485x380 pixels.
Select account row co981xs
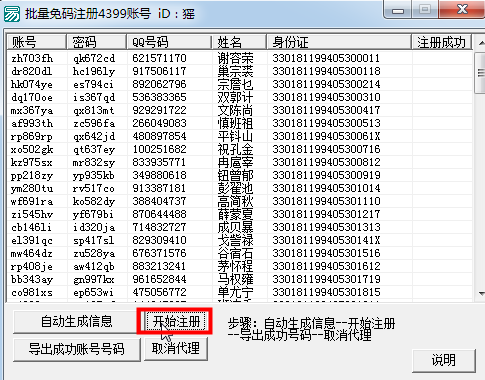(239, 292)
